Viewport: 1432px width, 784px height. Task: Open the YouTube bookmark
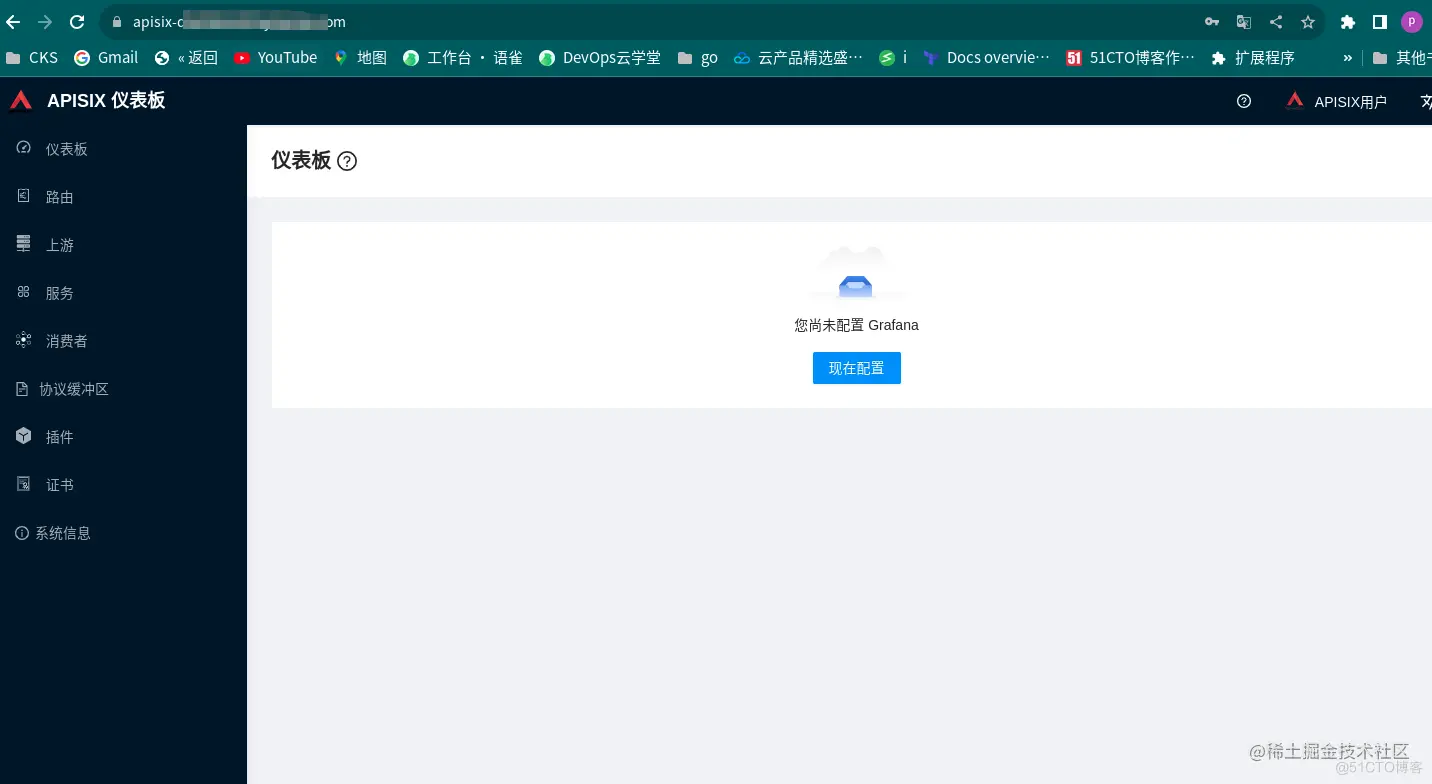pyautogui.click(x=276, y=58)
